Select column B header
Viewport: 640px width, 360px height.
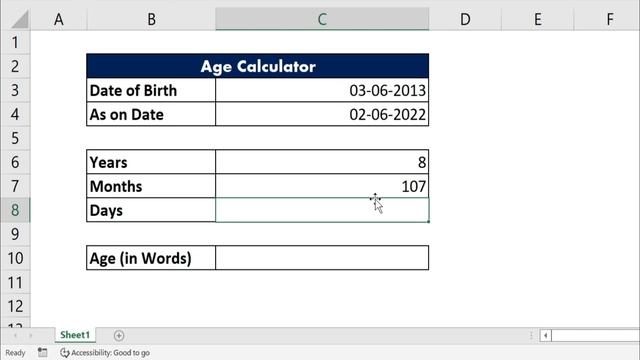tap(151, 19)
